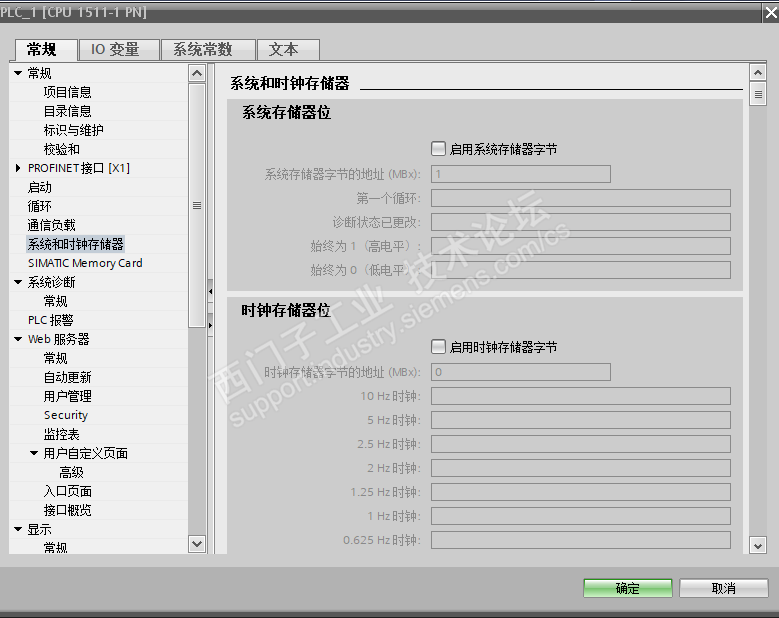Screen dimensions: 779x618
Task: Select 启动 in the navigation tree
Action: tap(40, 187)
